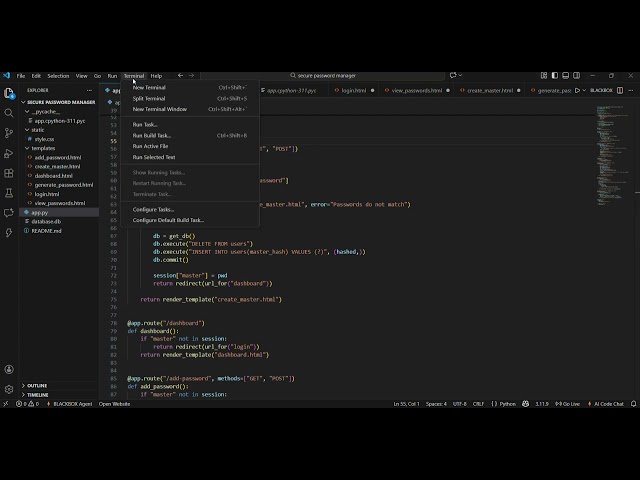Click the secure password manager search box
Screen dimensions: 640x480
(322, 76)
